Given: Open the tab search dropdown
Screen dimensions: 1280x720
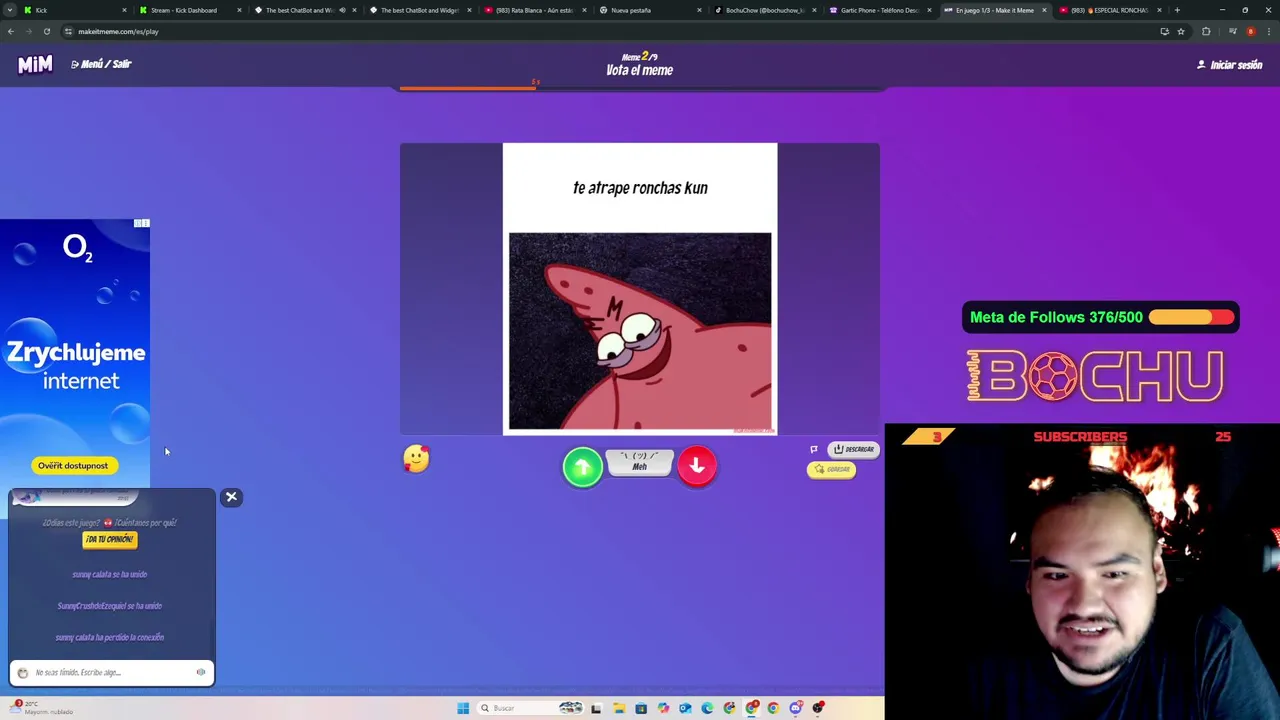Looking at the screenshot, I should 10,10.
